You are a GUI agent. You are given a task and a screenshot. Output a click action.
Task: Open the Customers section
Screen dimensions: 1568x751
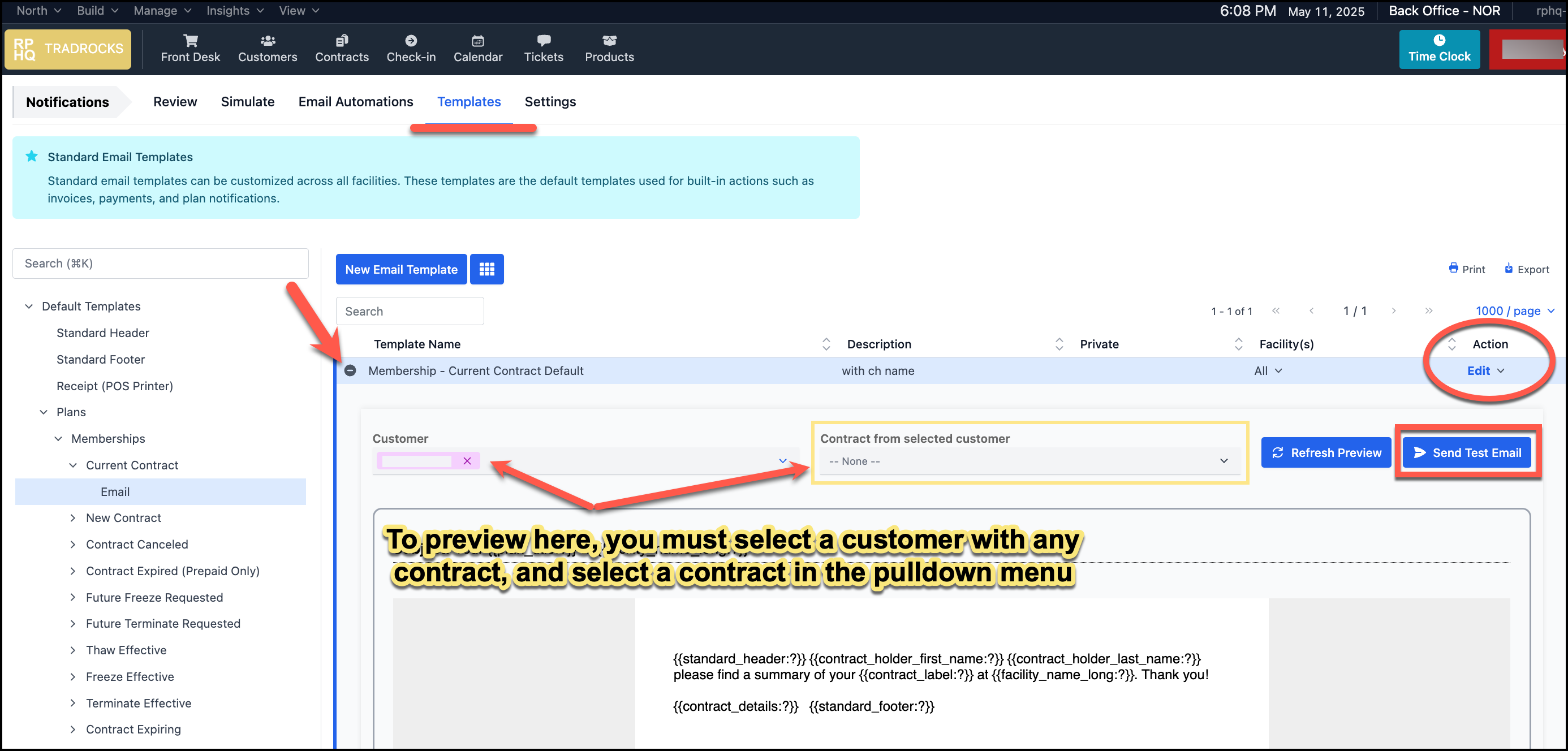point(267,49)
